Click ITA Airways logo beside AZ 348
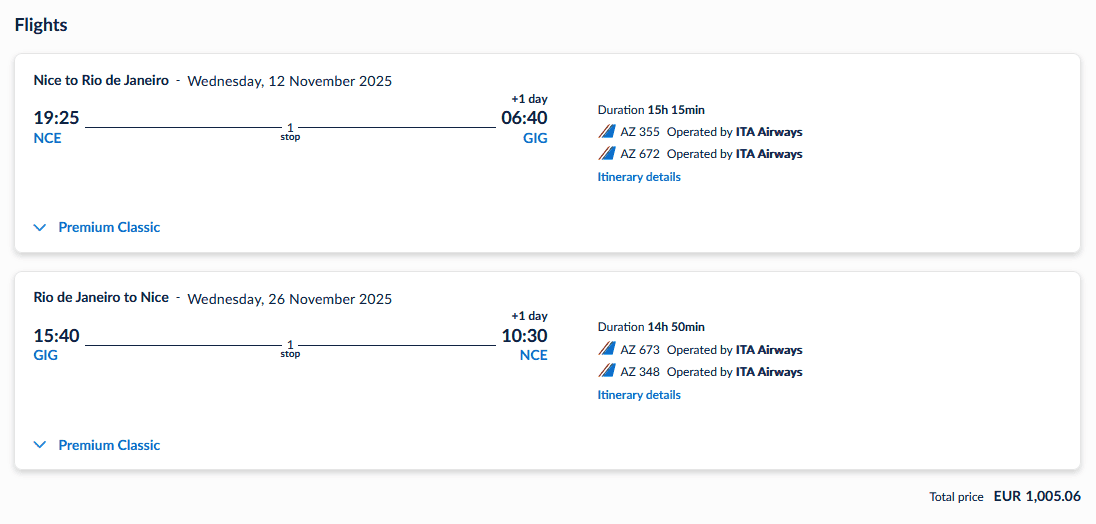The width and height of the screenshot is (1096, 524). pyautogui.click(x=606, y=372)
